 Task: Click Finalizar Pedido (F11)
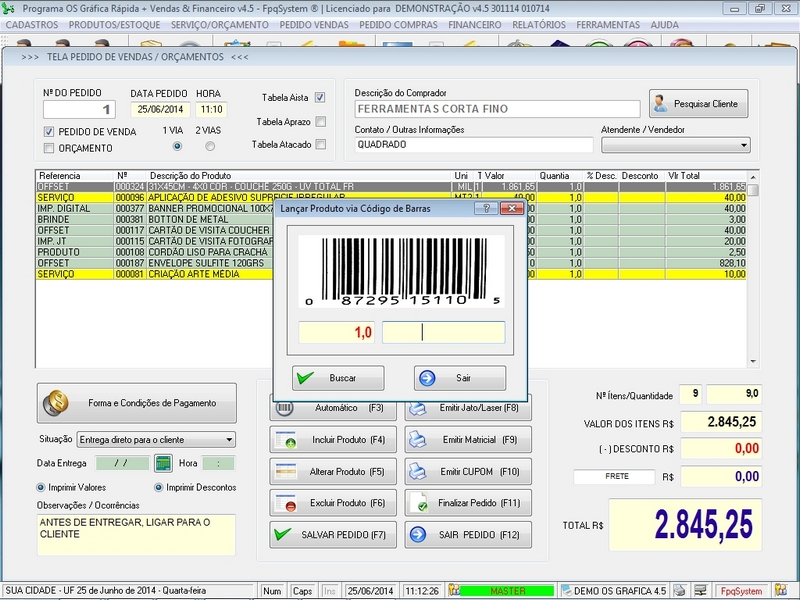click(x=468, y=503)
